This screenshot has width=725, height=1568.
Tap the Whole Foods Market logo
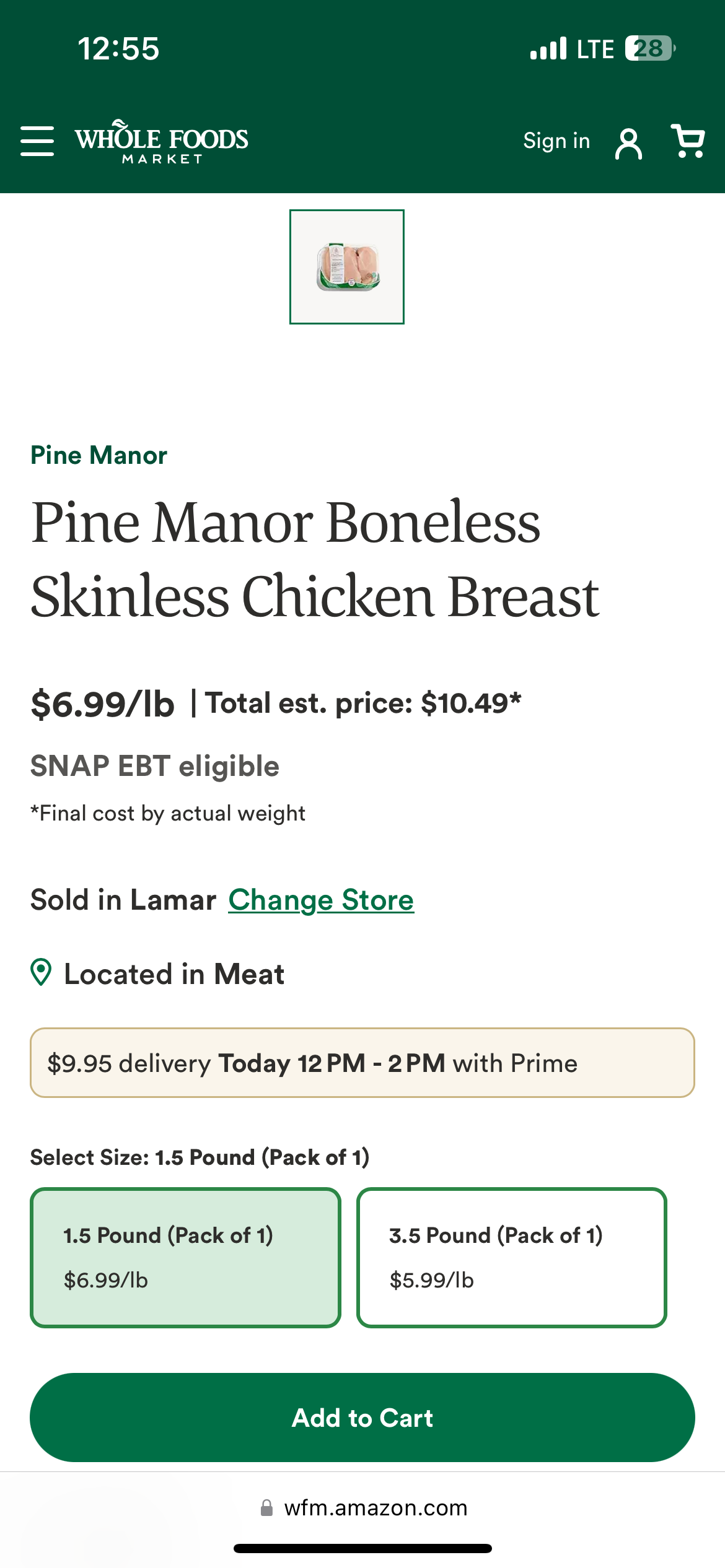(161, 141)
